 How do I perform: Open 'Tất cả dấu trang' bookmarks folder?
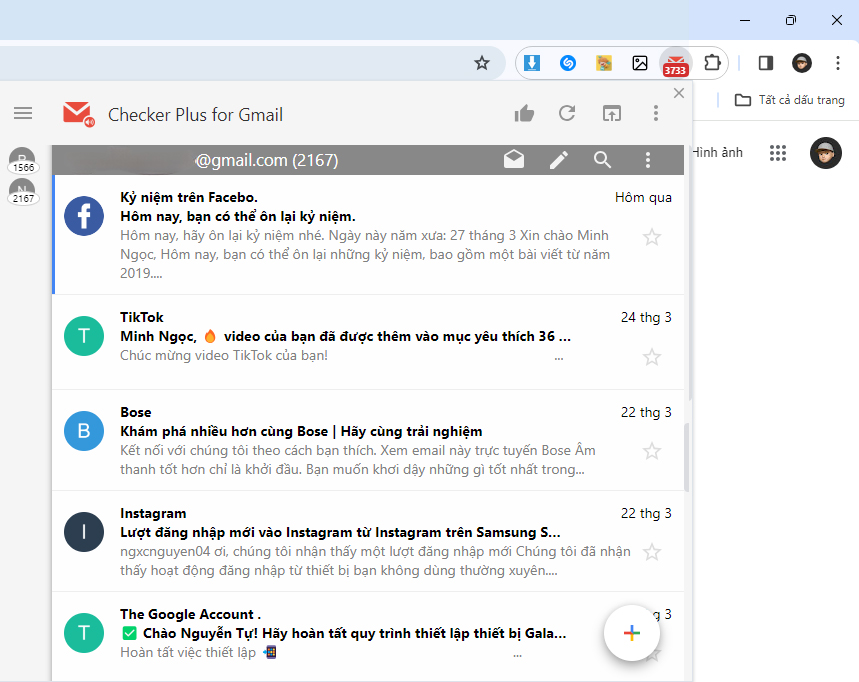[789, 100]
